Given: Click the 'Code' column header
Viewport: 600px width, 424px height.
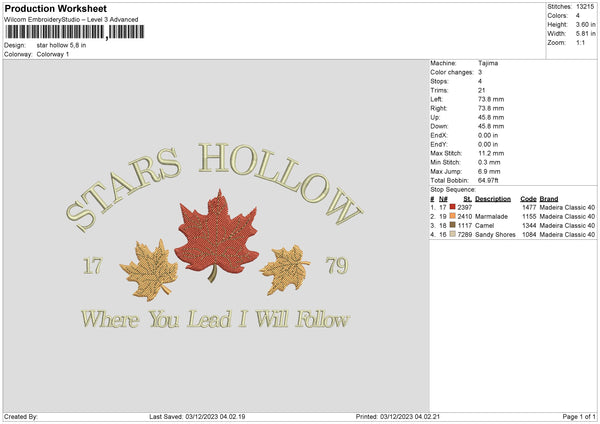Looking at the screenshot, I should click(x=528, y=199).
